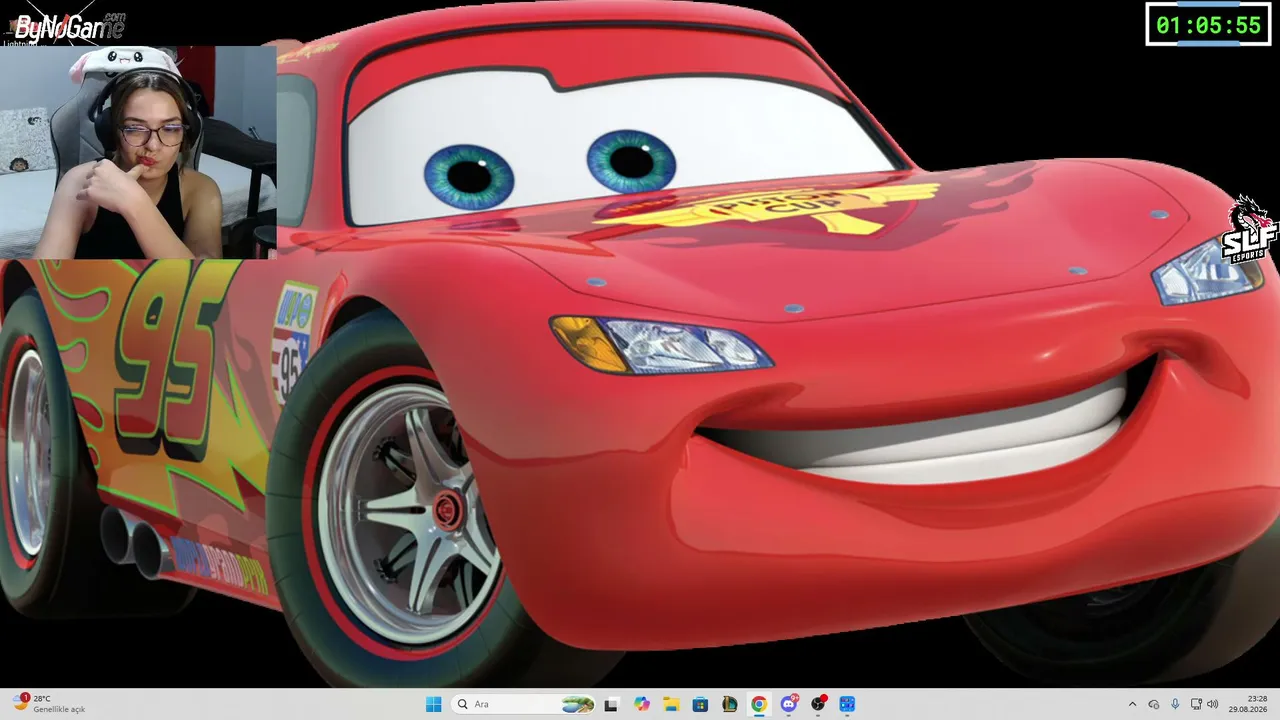Open the blue grid app on the taskbar
The width and height of the screenshot is (1280, 720).
pos(847,704)
